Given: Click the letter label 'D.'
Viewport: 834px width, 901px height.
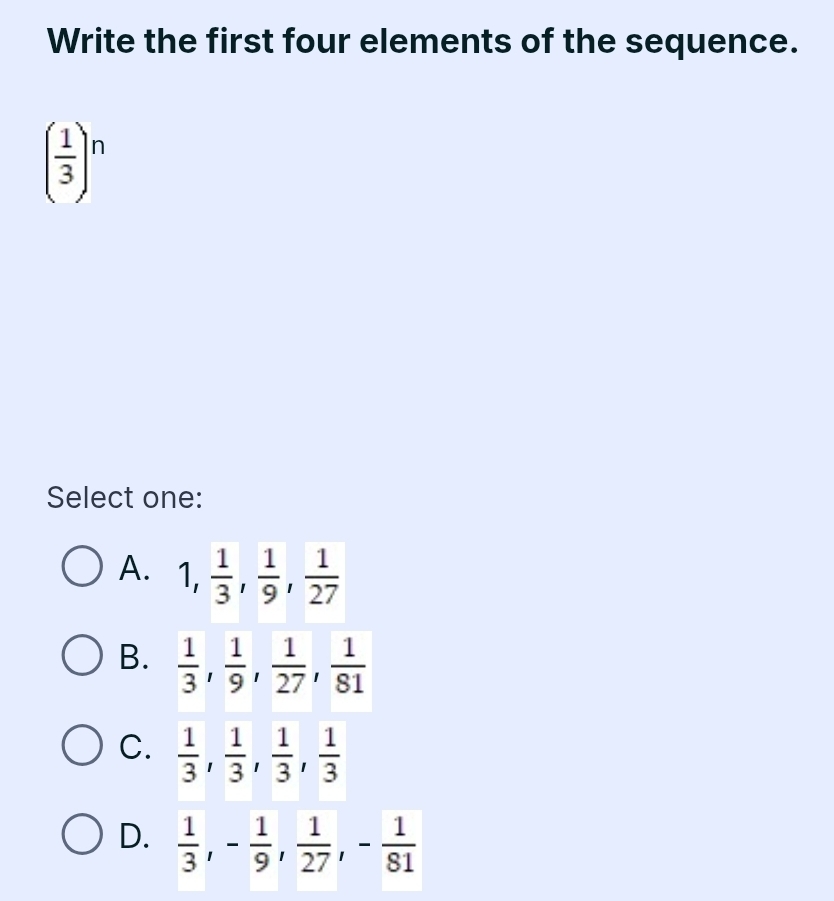Looking at the screenshot, I should tap(135, 837).
